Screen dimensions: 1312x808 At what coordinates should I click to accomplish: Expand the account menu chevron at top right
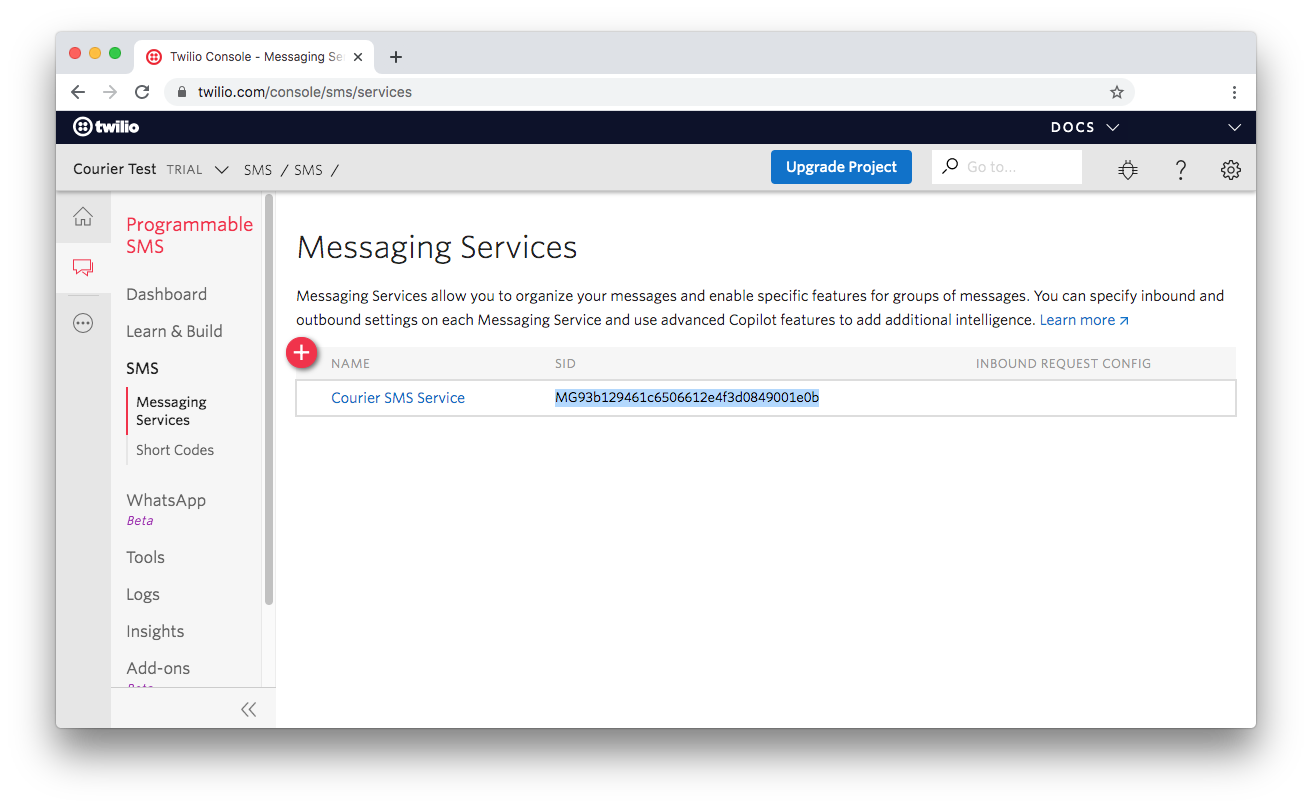click(x=1234, y=127)
